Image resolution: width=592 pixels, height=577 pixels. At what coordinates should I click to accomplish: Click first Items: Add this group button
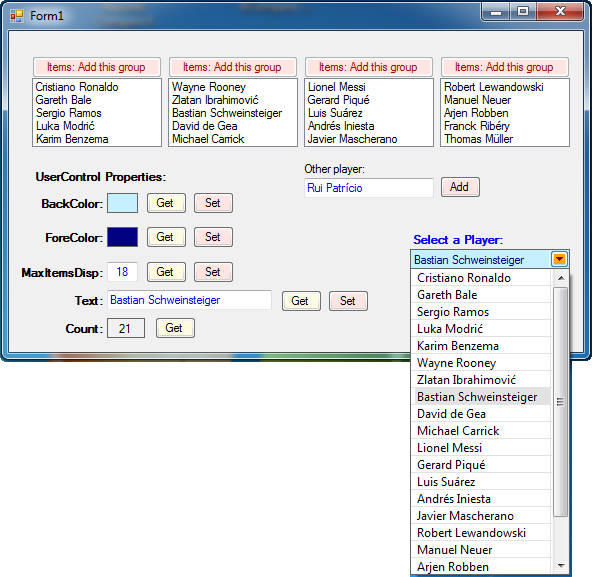(97, 67)
